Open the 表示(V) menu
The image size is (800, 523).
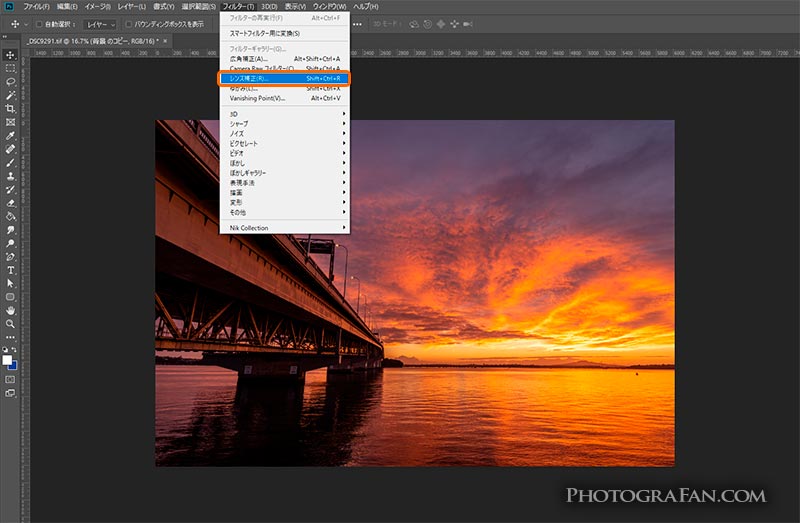point(295,7)
